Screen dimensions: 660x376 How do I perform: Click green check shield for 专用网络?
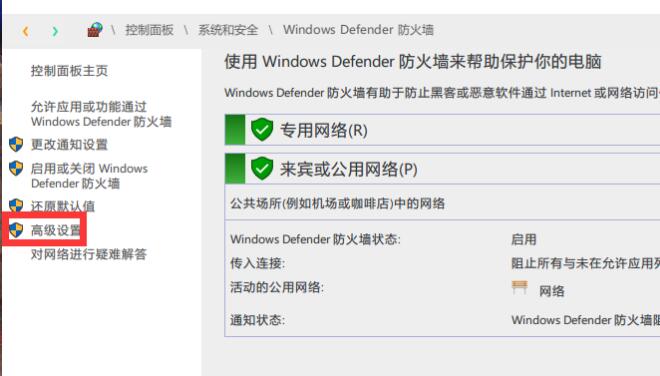[262, 130]
